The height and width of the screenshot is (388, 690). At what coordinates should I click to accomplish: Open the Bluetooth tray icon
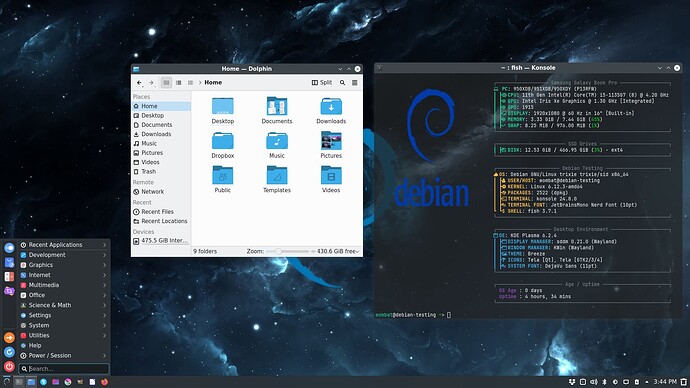pos(604,382)
